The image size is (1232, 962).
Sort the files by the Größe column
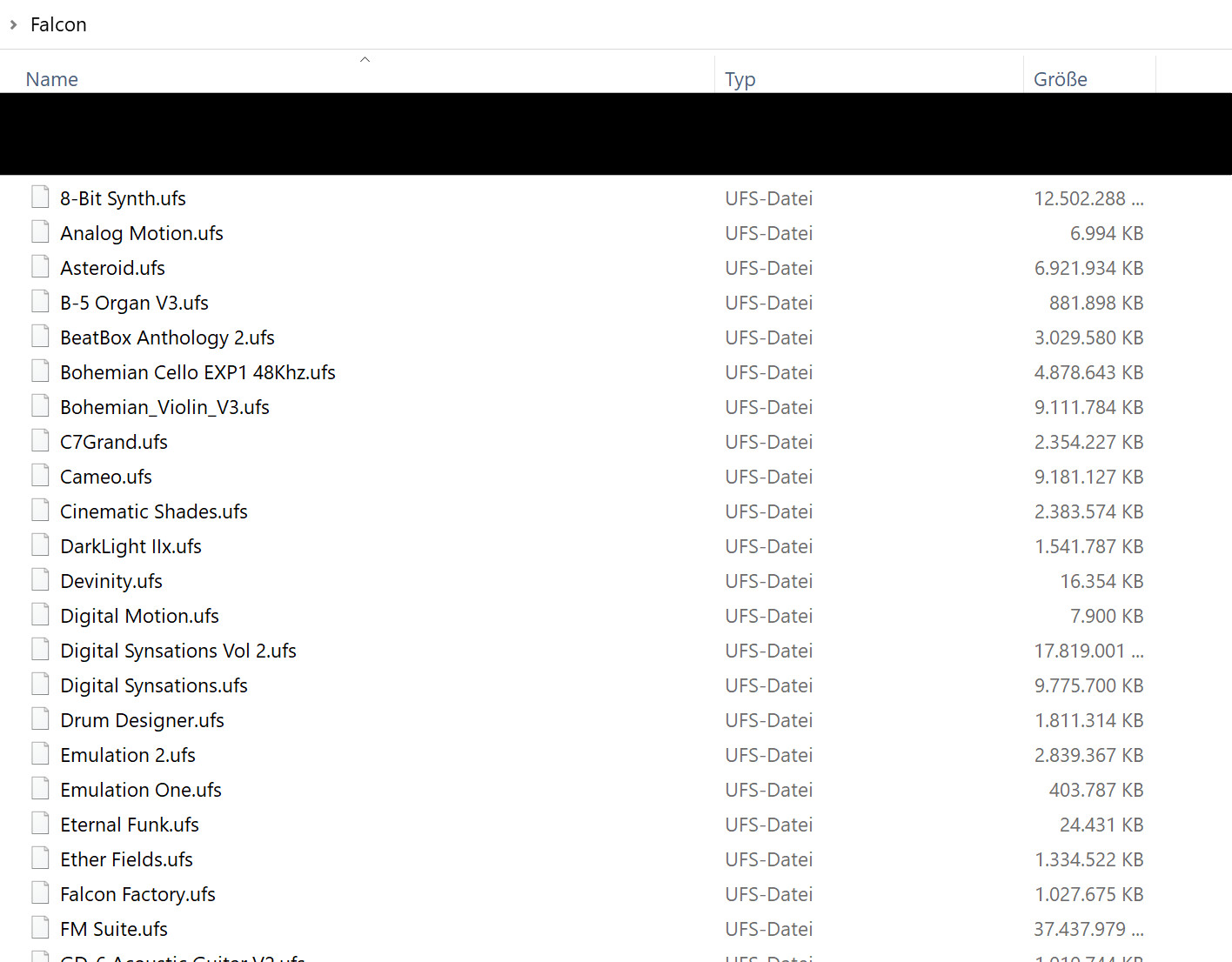coord(1061,79)
